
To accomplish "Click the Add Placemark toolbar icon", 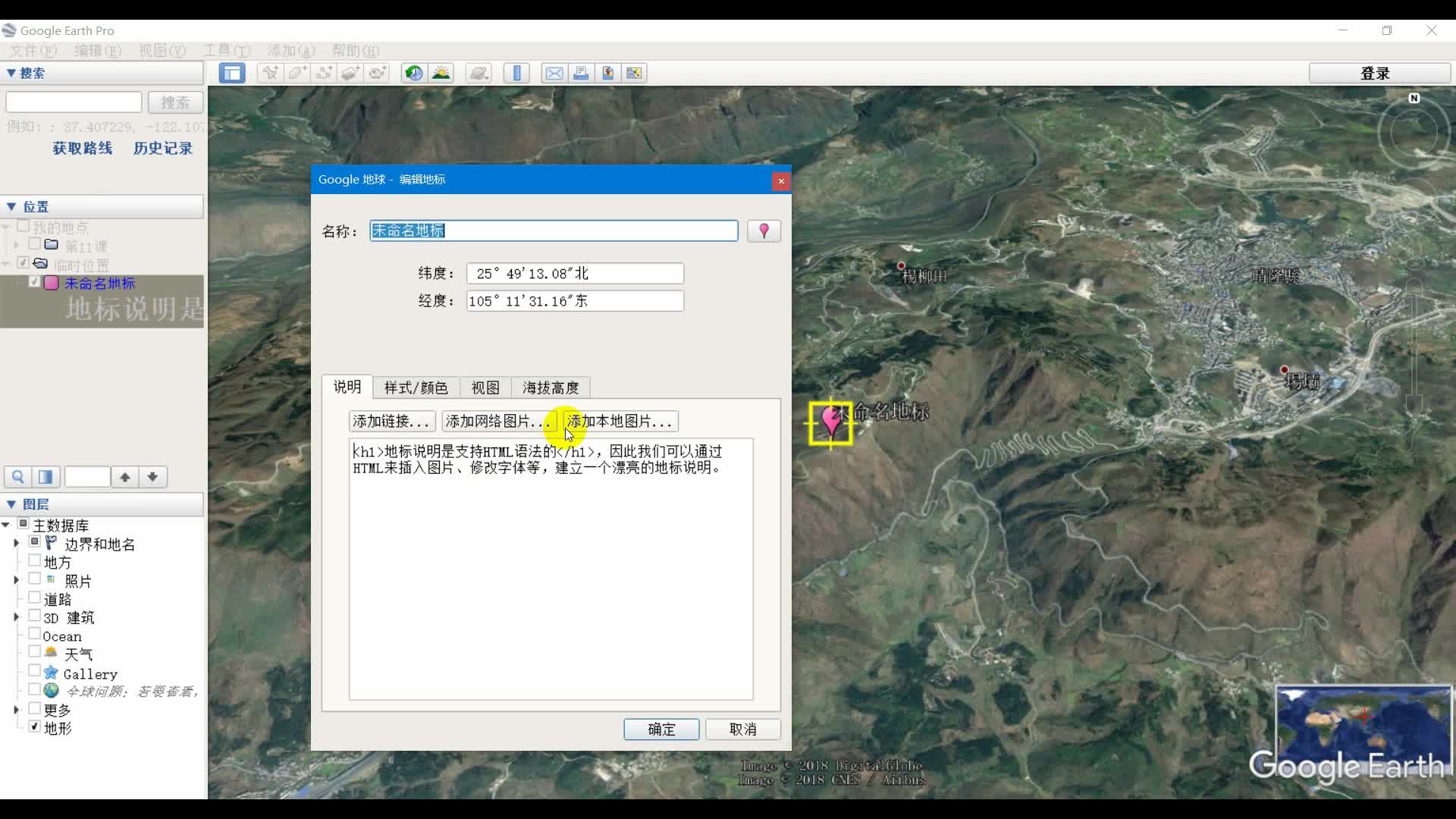I will (x=270, y=73).
